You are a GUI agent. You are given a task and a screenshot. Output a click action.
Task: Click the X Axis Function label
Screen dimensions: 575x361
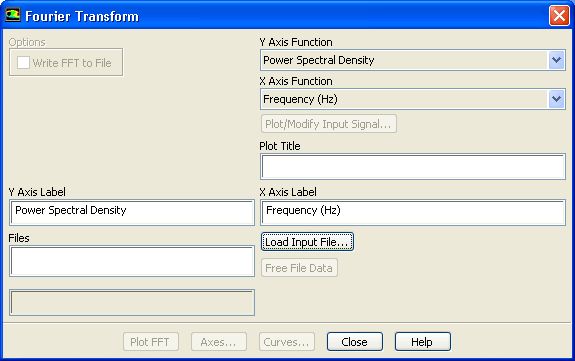click(296, 81)
